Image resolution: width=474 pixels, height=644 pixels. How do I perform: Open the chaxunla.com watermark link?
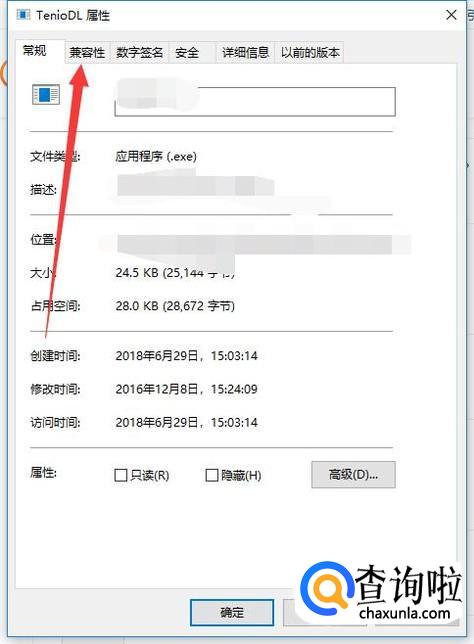tap(405, 613)
